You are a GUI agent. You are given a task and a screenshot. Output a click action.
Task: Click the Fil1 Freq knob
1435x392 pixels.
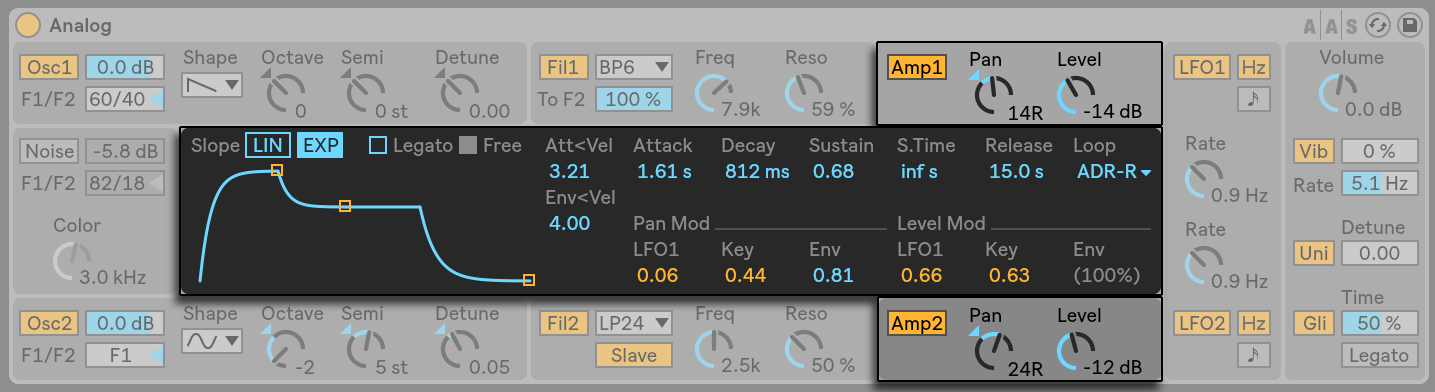click(x=715, y=93)
